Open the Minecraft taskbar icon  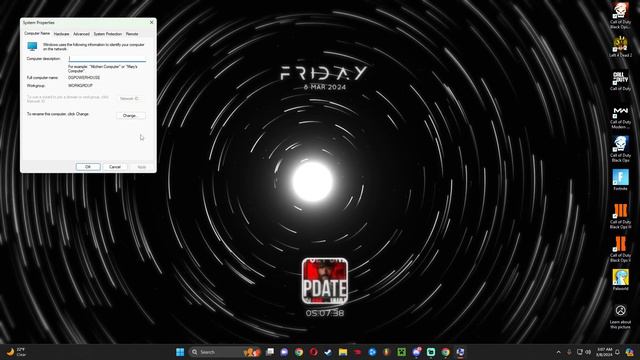pyautogui.click(x=402, y=352)
